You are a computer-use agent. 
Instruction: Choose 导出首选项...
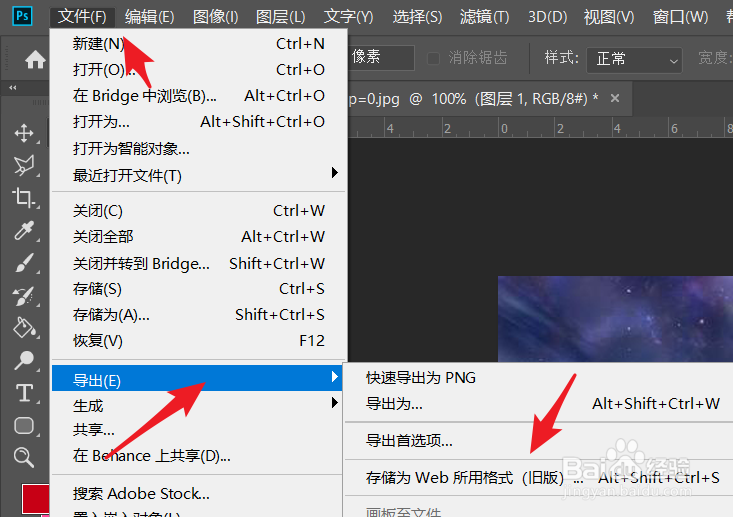(x=539, y=441)
